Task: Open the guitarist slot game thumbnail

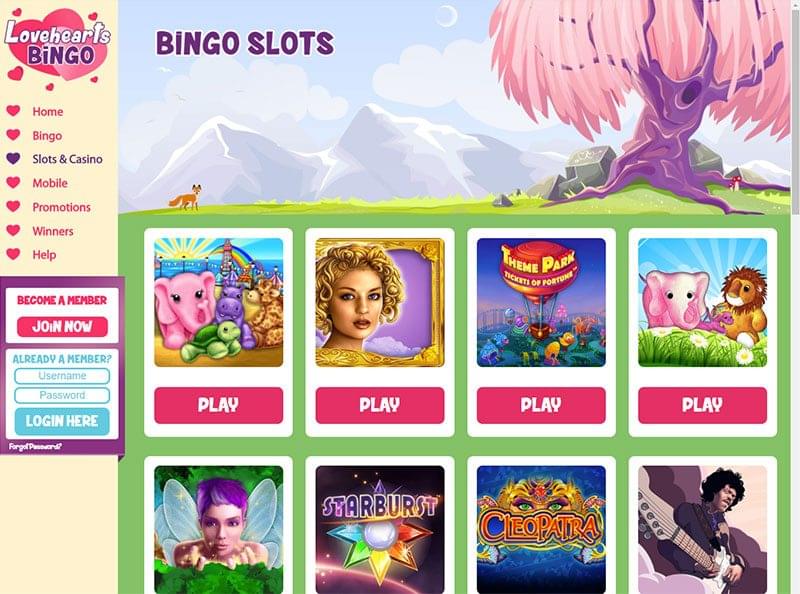Action: (x=702, y=529)
